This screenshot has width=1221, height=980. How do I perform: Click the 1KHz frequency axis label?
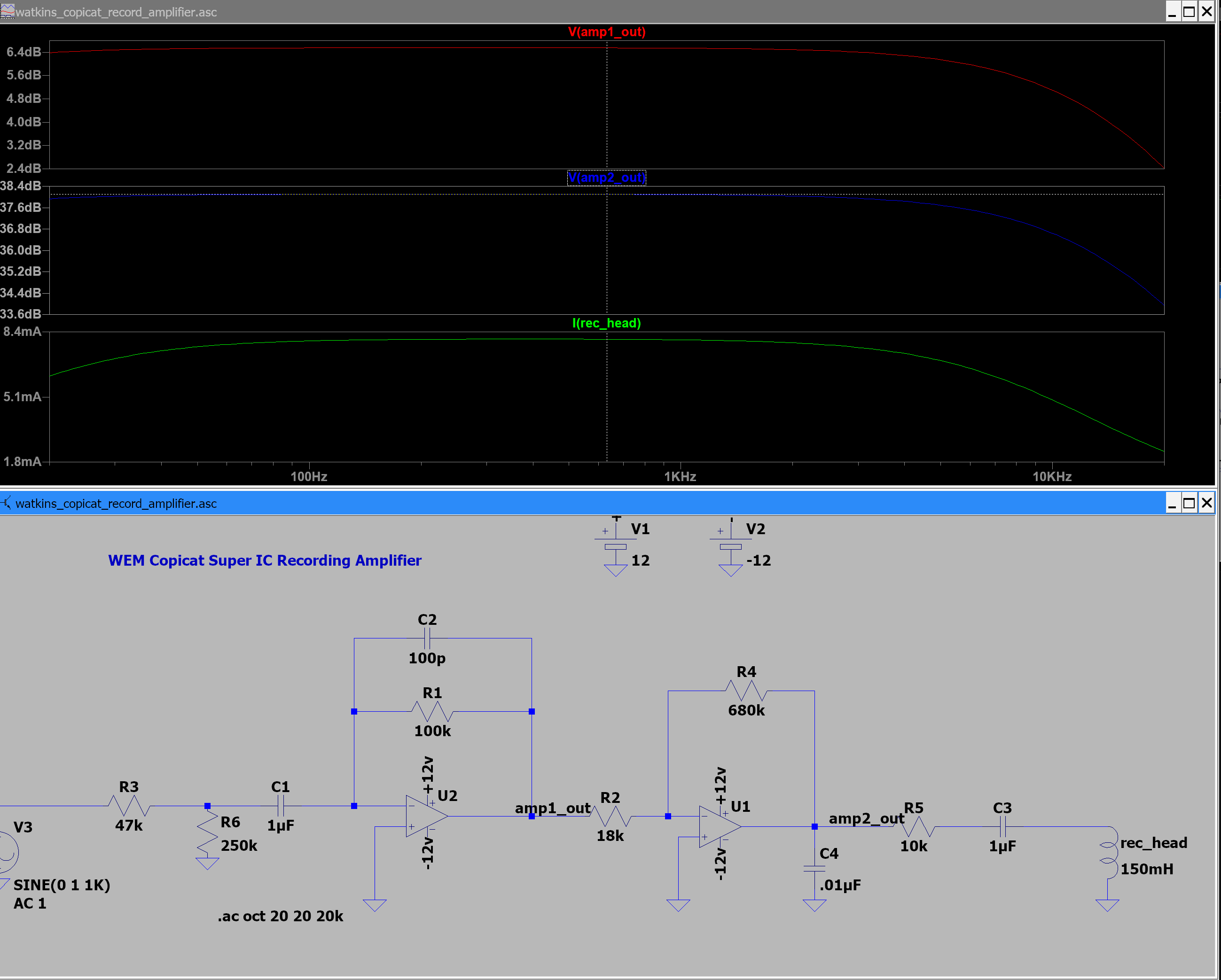[680, 477]
